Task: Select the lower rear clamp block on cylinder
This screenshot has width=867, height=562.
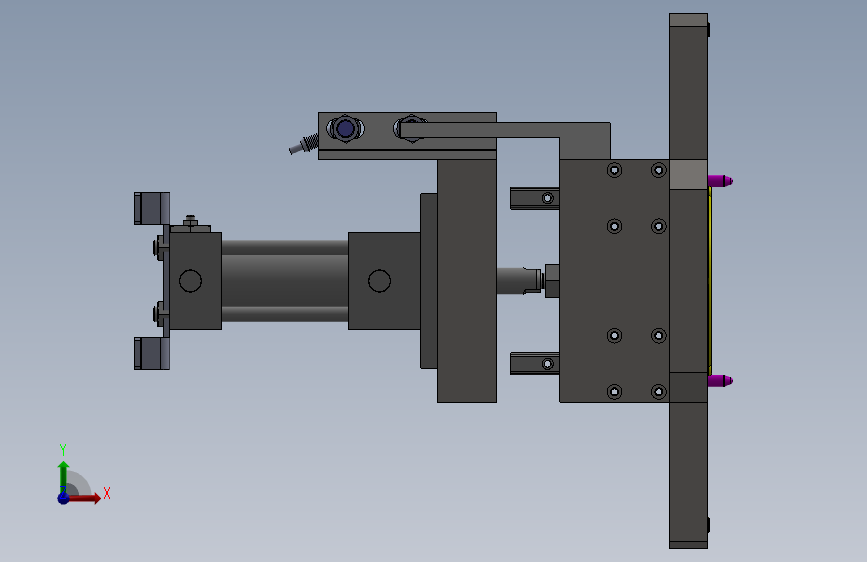Action: 152,353
